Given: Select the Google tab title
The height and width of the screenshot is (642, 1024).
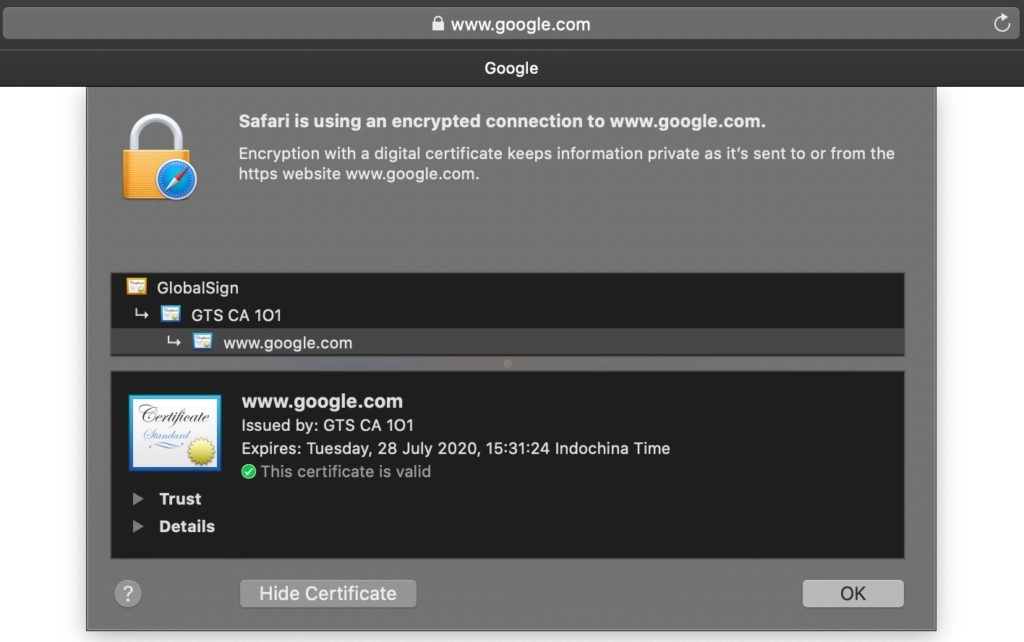Looking at the screenshot, I should point(511,68).
